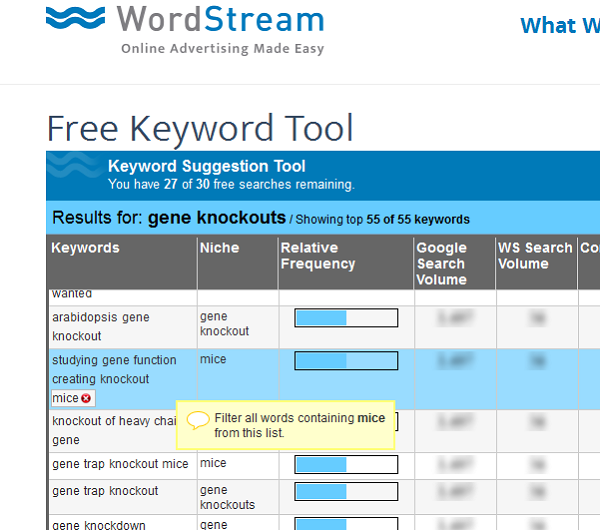Click frequency bar in the highlighted studying gene row
Viewport: 600px width, 530px height.
click(346, 361)
